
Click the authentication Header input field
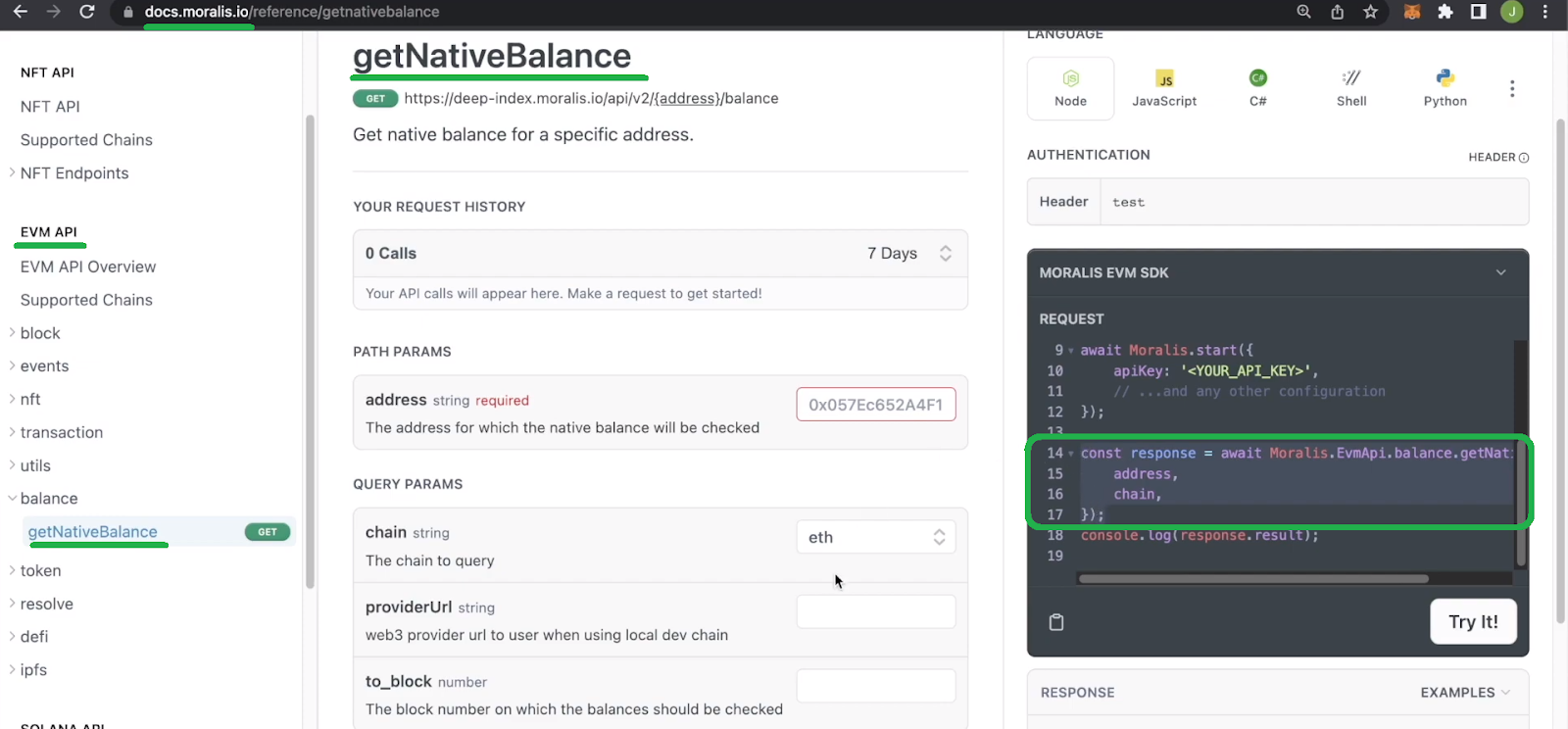point(1314,202)
